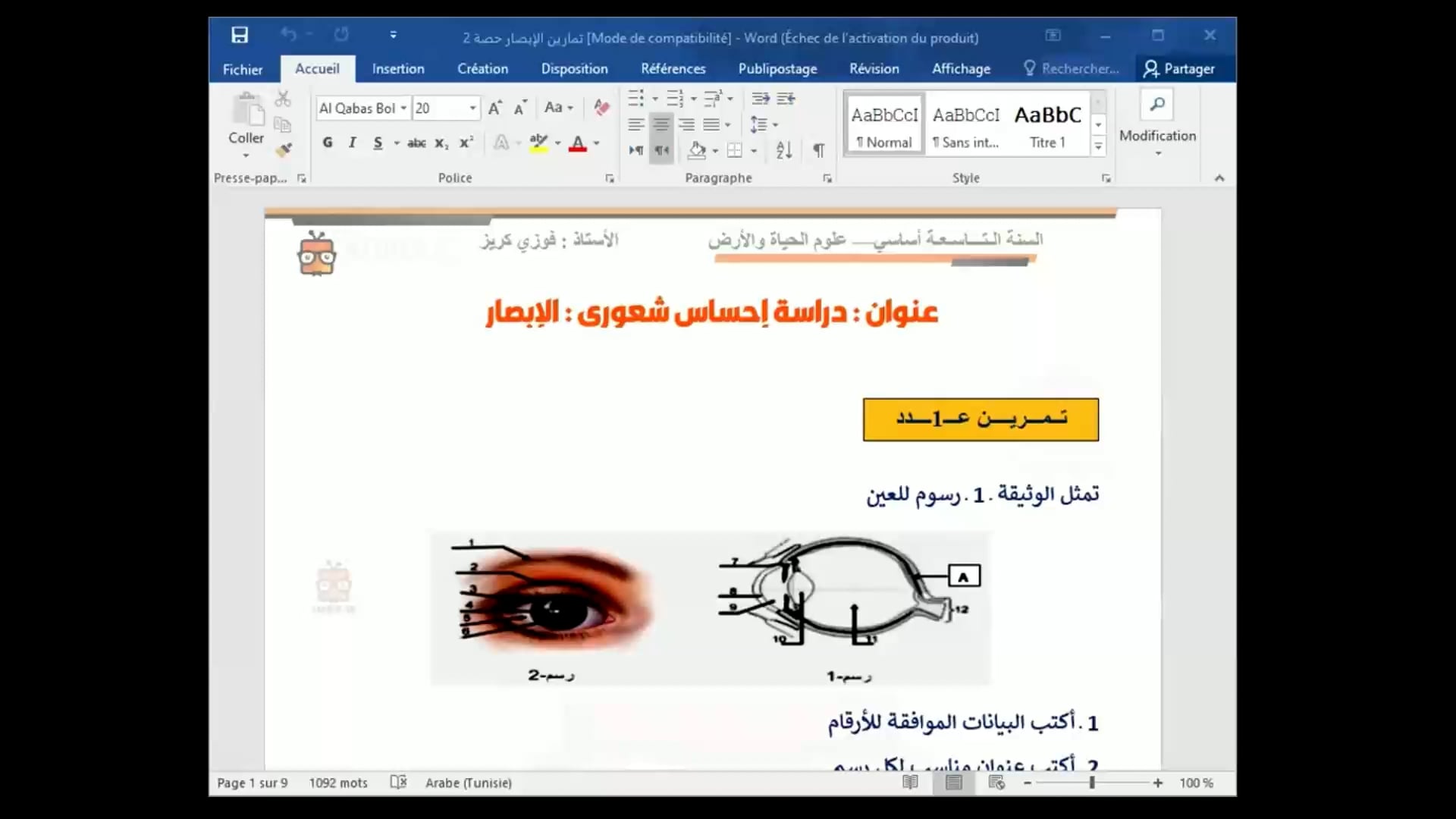Screen dimensions: 1456x819
Task: Open the Insertion ribbon tab
Action: point(398,69)
